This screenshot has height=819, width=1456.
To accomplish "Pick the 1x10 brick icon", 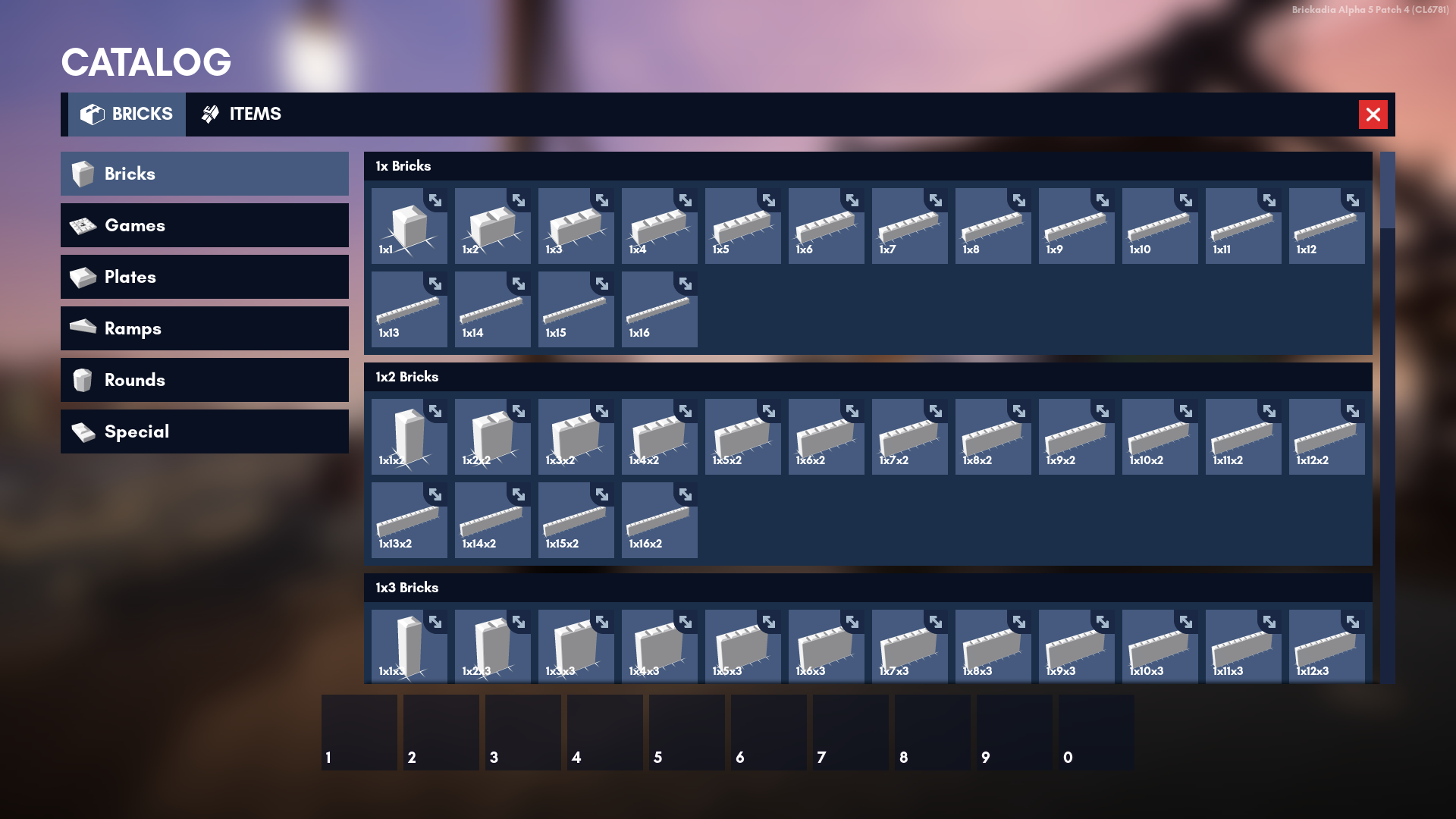I will (x=1159, y=226).
